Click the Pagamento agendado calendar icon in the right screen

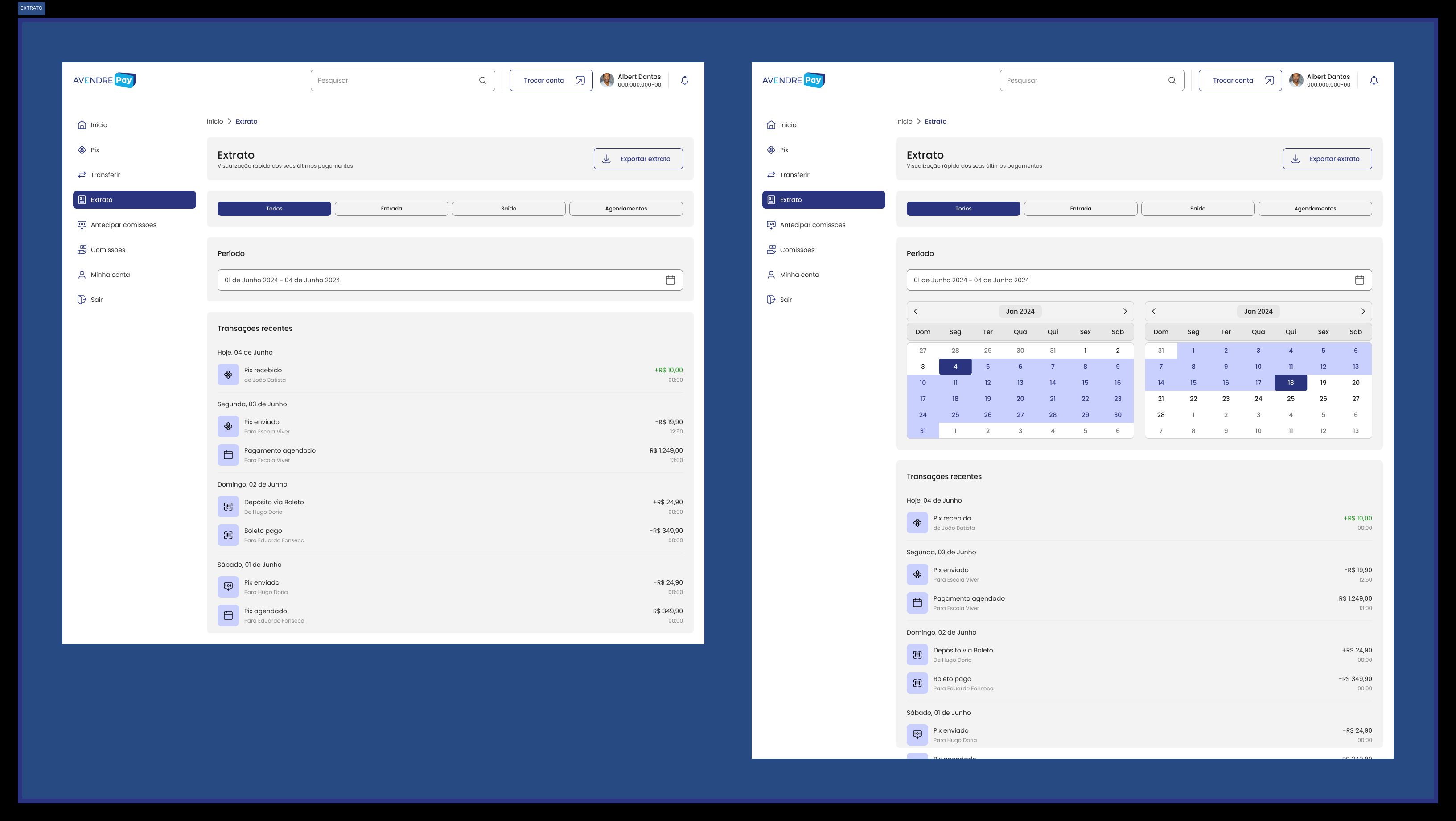click(x=917, y=603)
